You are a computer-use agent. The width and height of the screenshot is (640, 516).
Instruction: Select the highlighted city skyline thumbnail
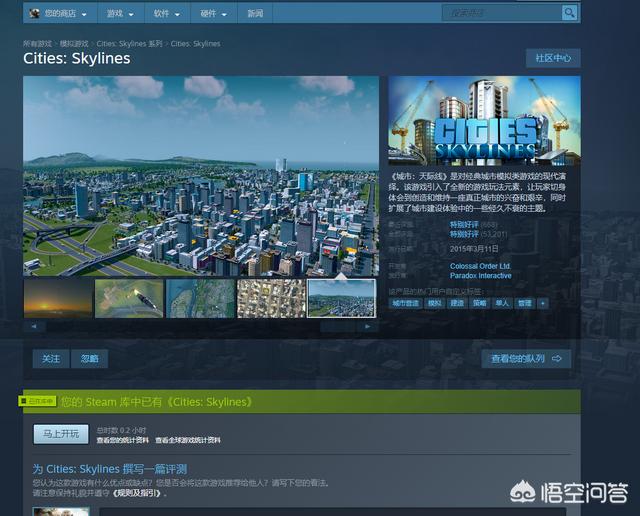pyautogui.click(x=342, y=298)
